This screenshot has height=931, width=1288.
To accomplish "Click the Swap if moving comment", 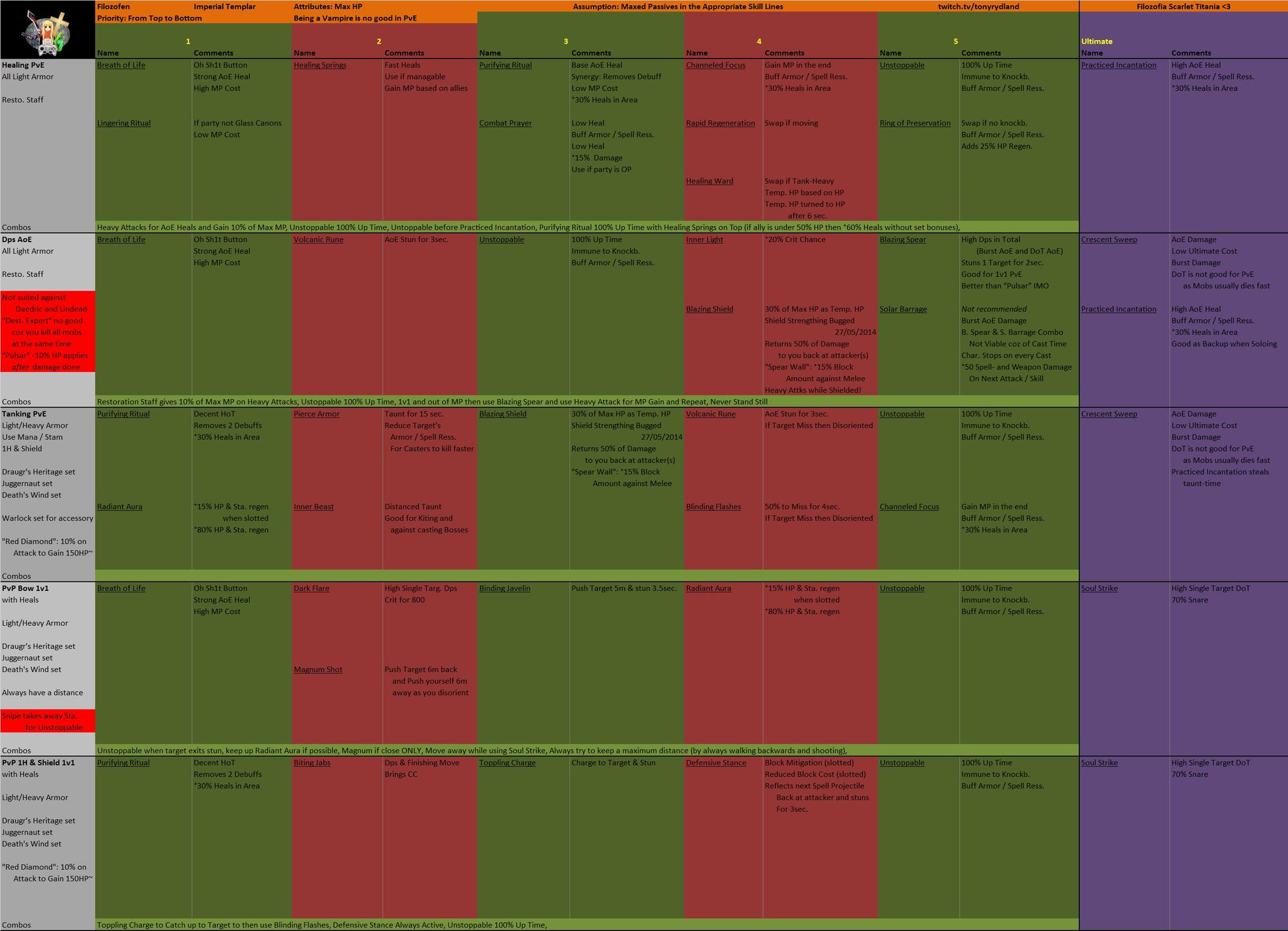I will click(791, 123).
